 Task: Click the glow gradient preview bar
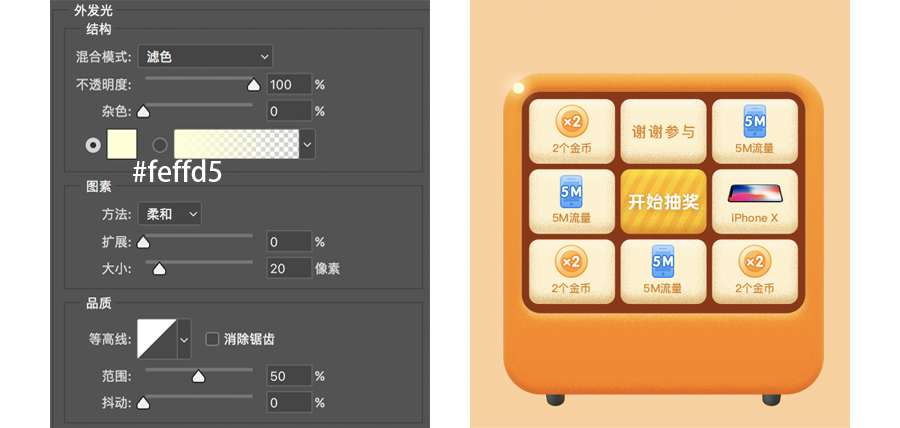[236, 144]
